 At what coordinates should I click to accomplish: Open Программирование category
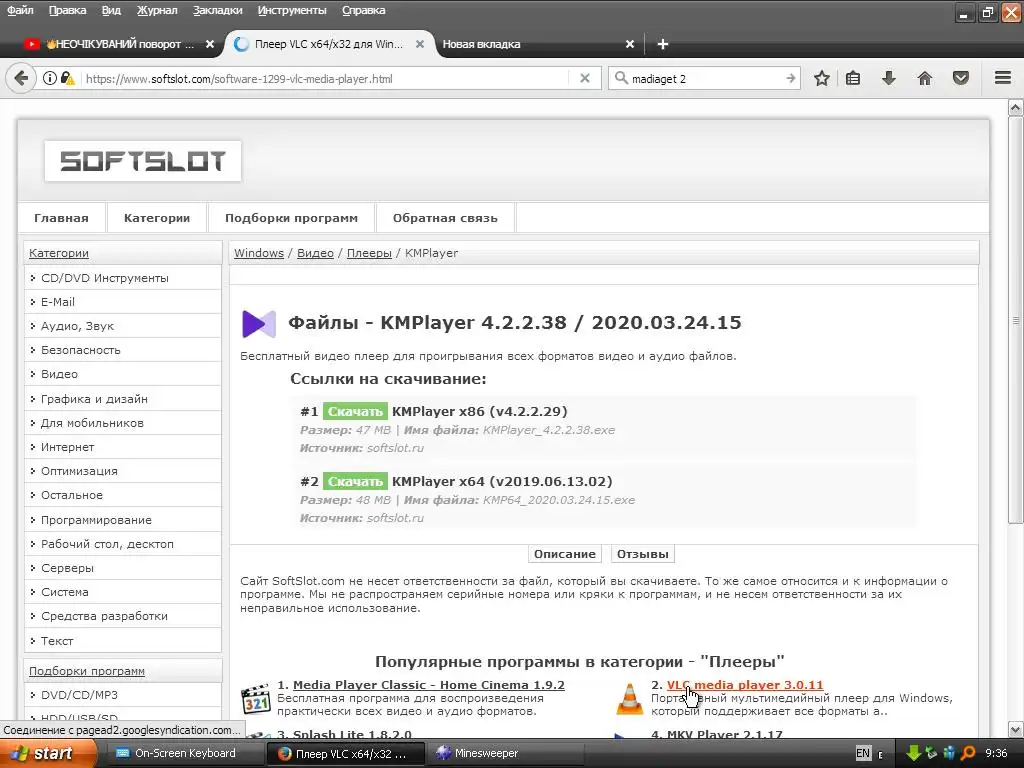click(x=123, y=520)
